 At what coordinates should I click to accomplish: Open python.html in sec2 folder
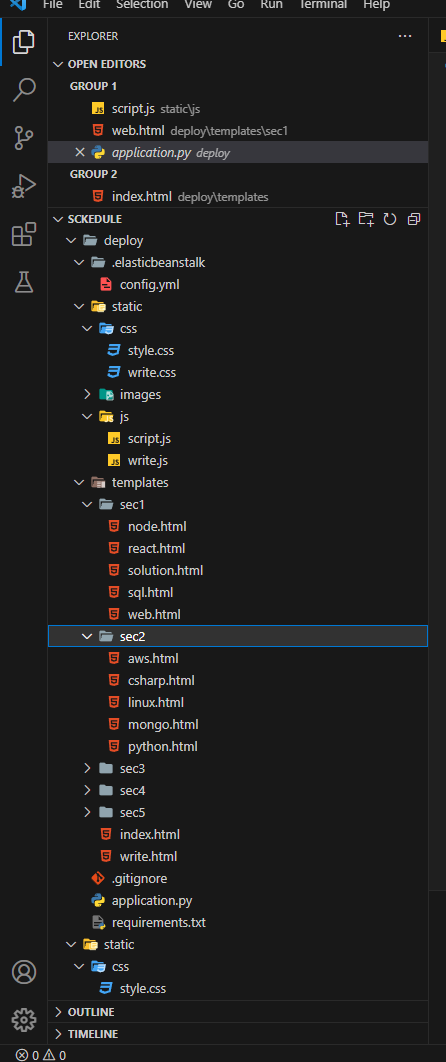[x=162, y=746]
